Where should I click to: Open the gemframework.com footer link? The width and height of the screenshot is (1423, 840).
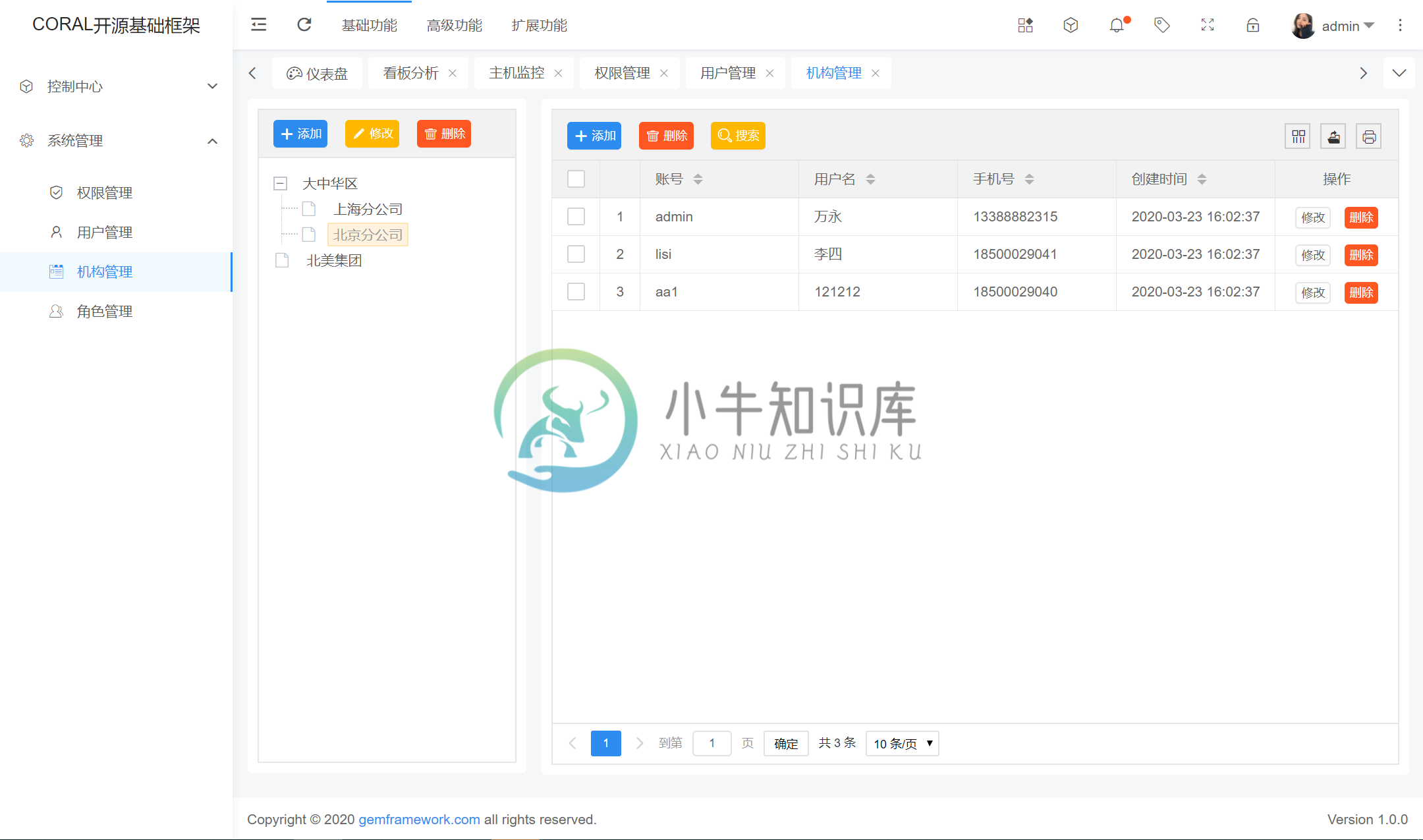click(x=419, y=820)
